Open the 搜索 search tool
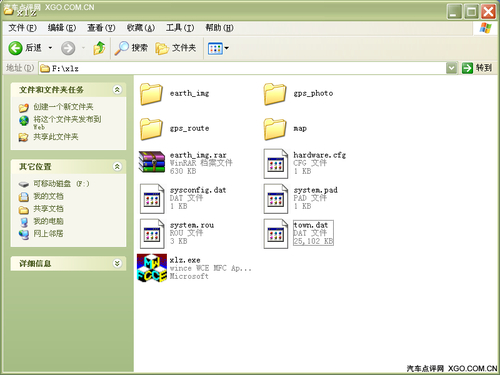 coord(131,48)
